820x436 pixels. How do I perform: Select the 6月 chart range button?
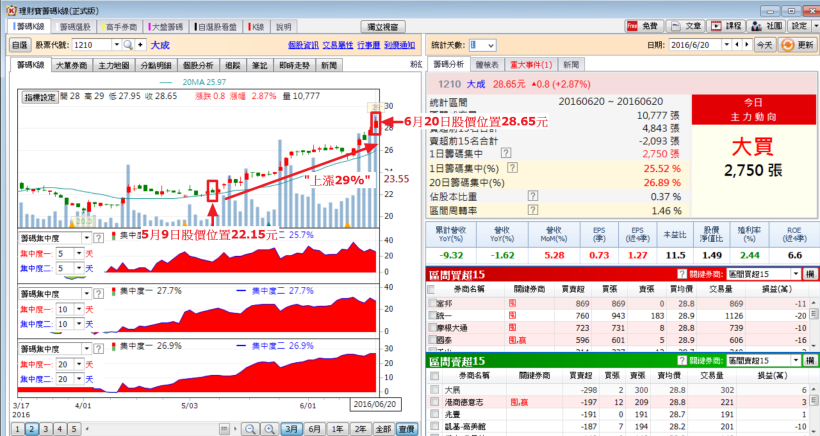pos(314,429)
